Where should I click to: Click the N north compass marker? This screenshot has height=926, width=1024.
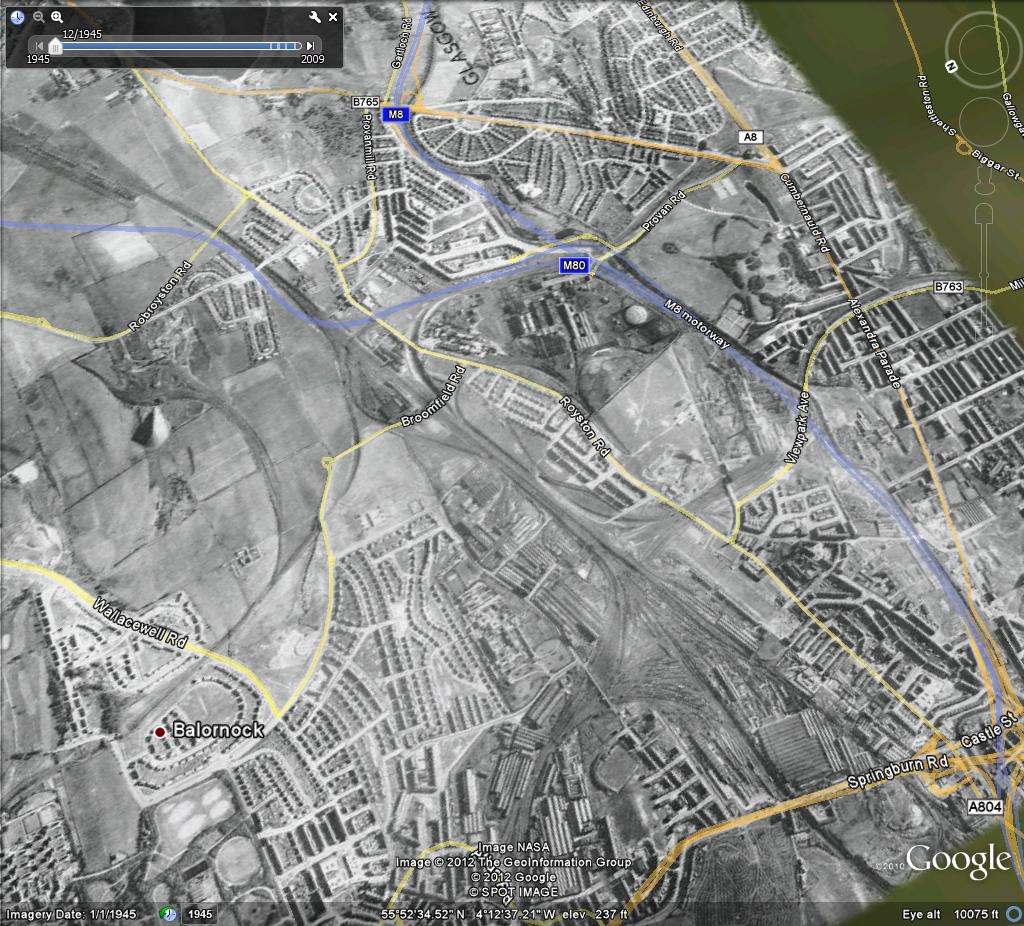[950, 67]
